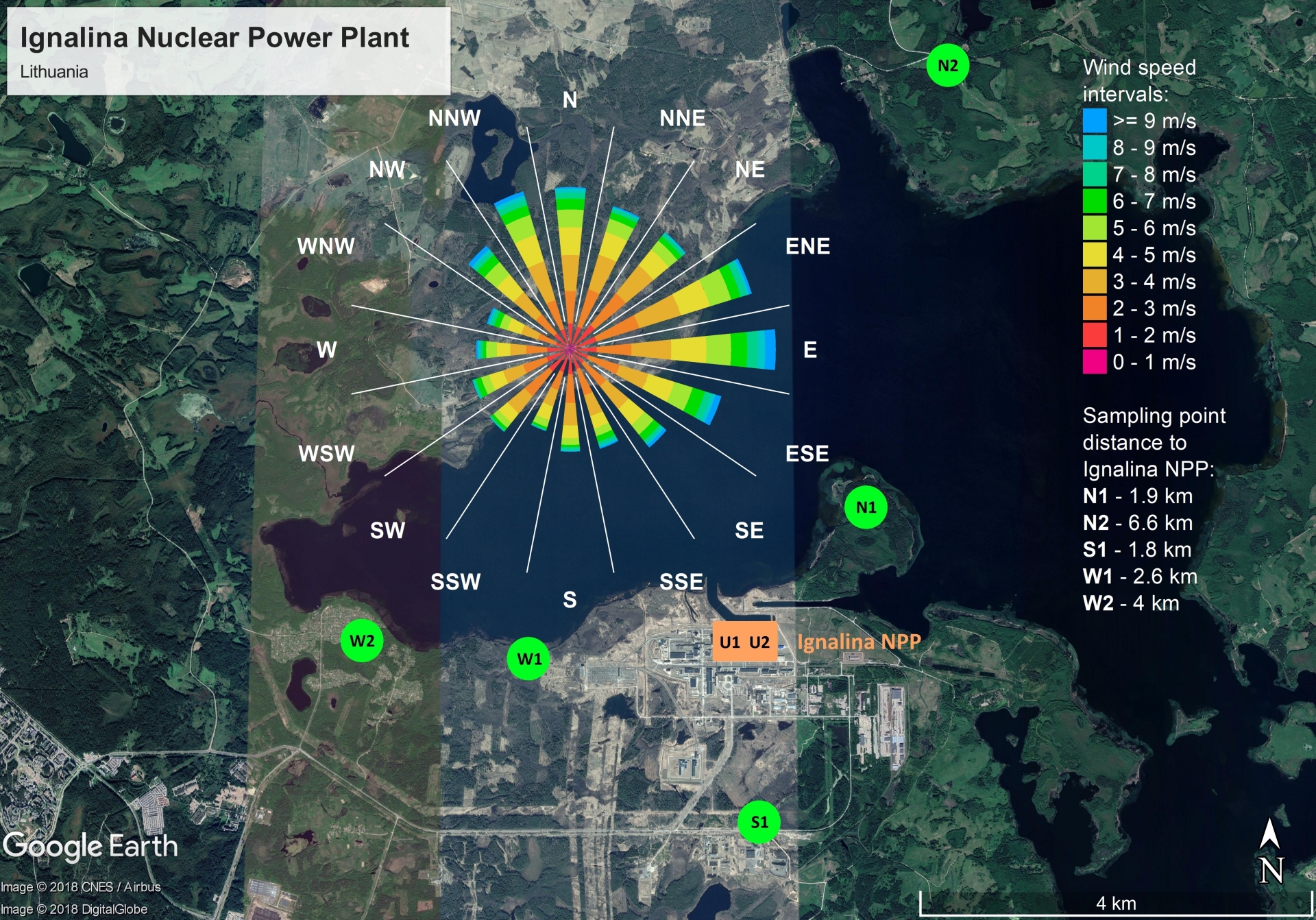
Task: Click the W1 green sampling marker
Action: coord(528,659)
